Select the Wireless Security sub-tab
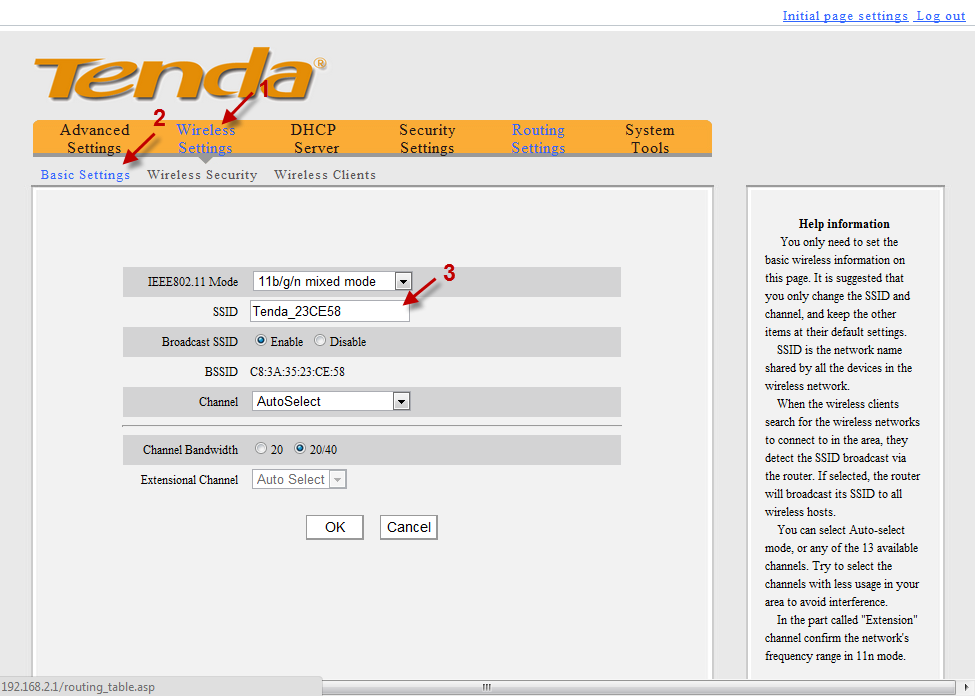 tap(202, 175)
